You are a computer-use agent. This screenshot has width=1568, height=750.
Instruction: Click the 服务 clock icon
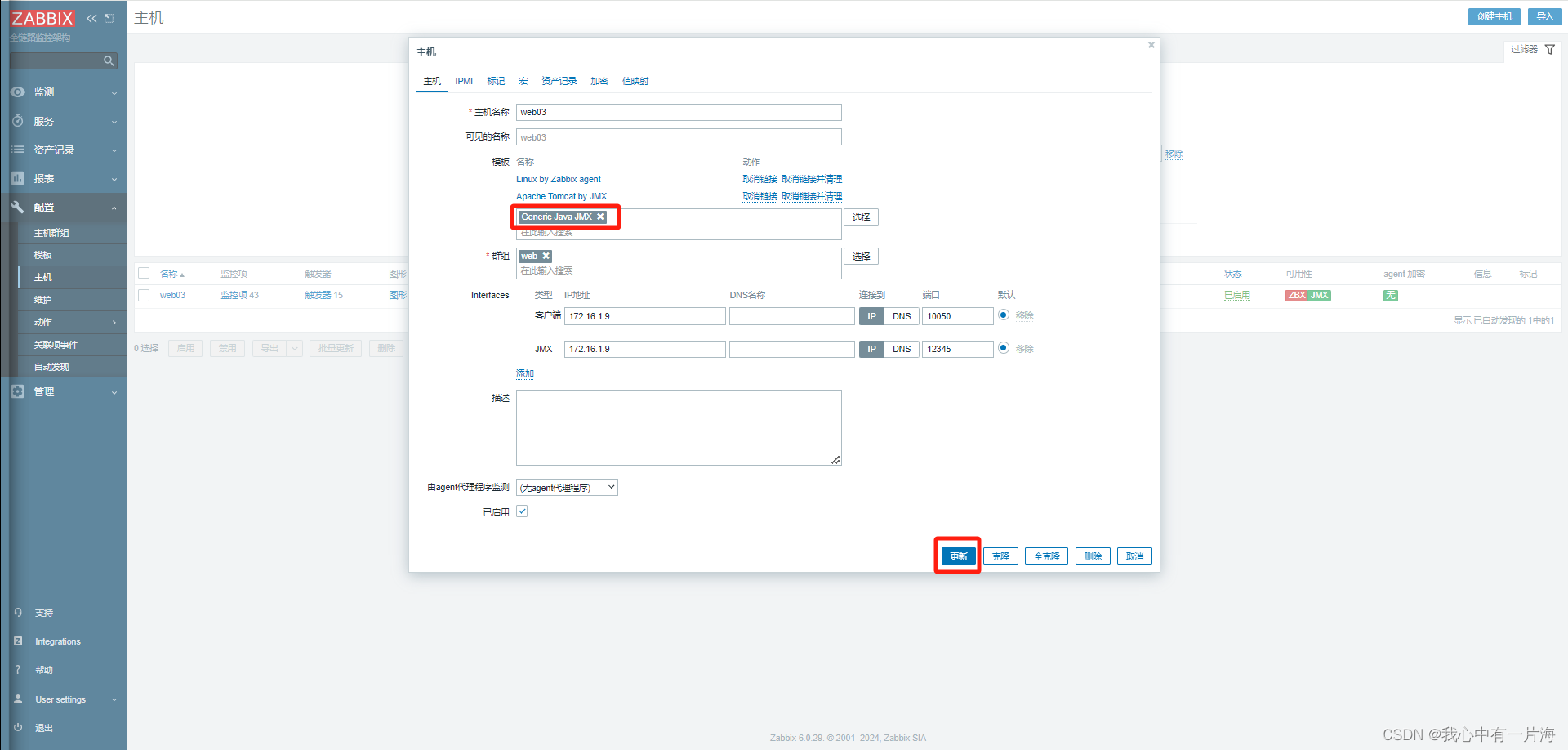point(18,121)
